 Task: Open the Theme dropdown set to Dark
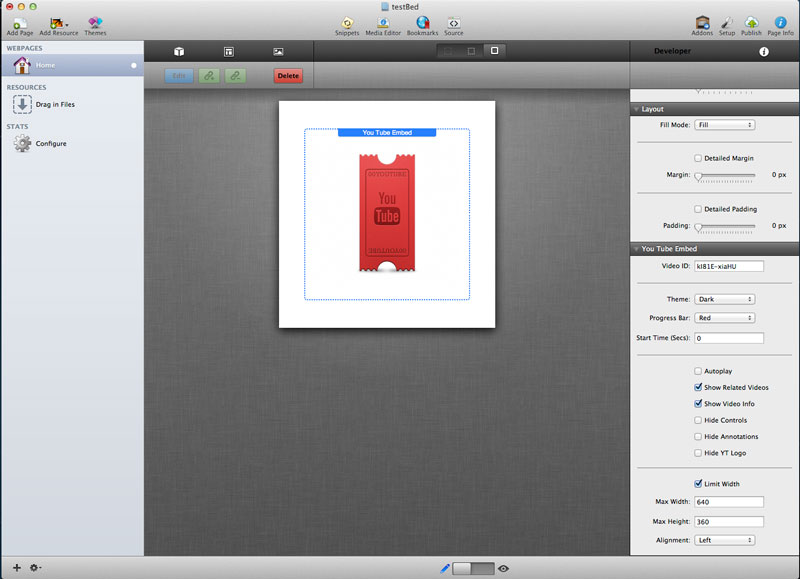pyautogui.click(x=724, y=299)
